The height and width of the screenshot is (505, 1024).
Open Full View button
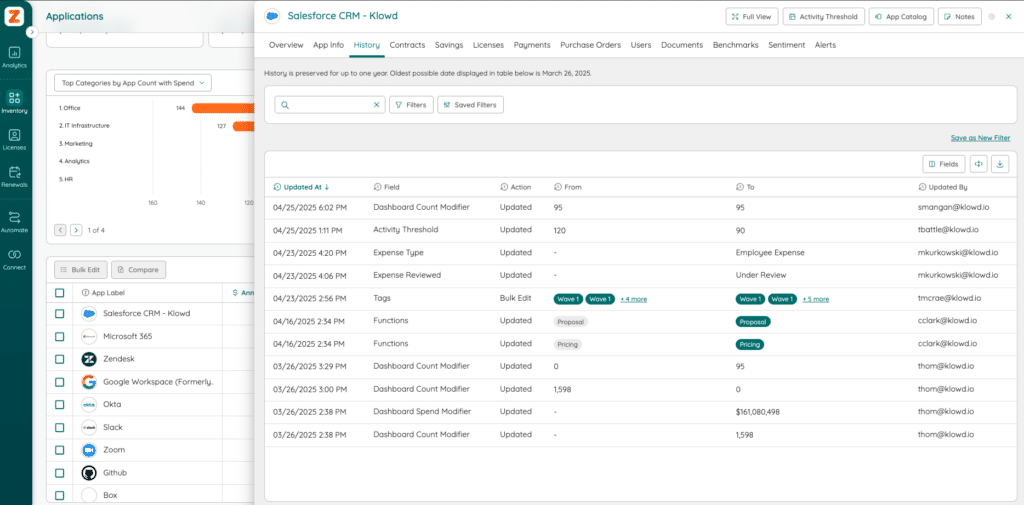(752, 16)
